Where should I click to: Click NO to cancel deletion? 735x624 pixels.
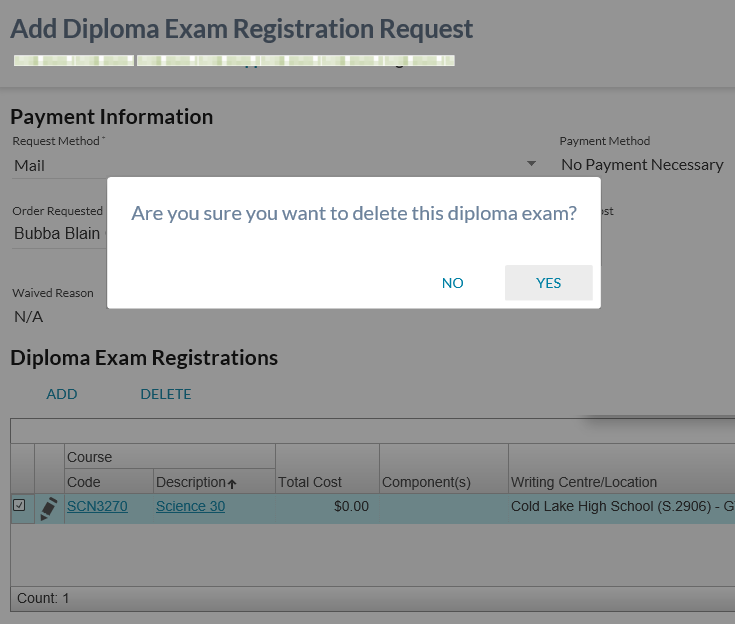453,283
